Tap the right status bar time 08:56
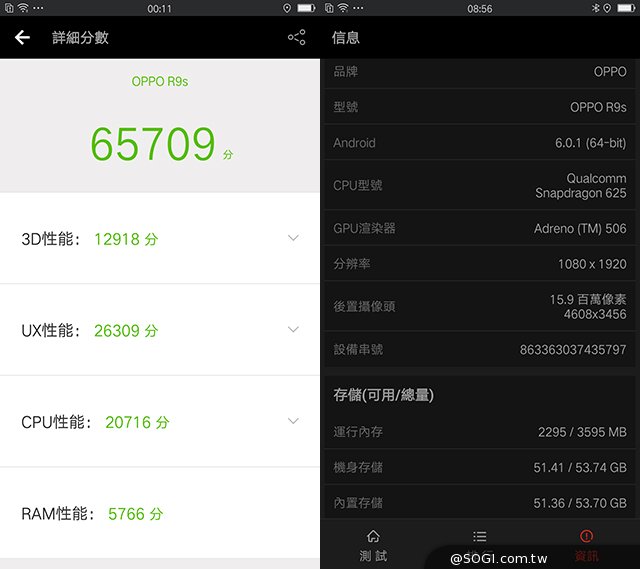The width and height of the screenshot is (640, 569). [x=480, y=9]
